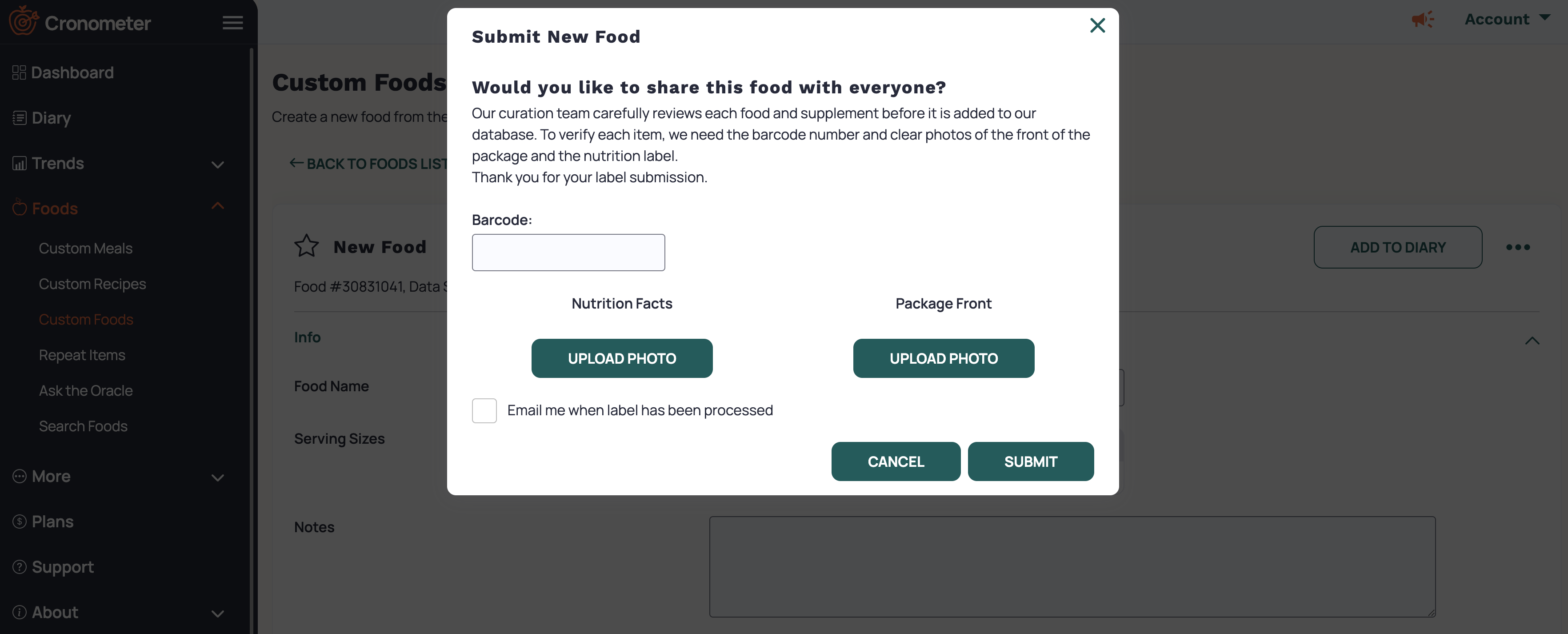The image size is (1568, 634).
Task: Open the Diary page in sidebar
Action: (x=51, y=117)
